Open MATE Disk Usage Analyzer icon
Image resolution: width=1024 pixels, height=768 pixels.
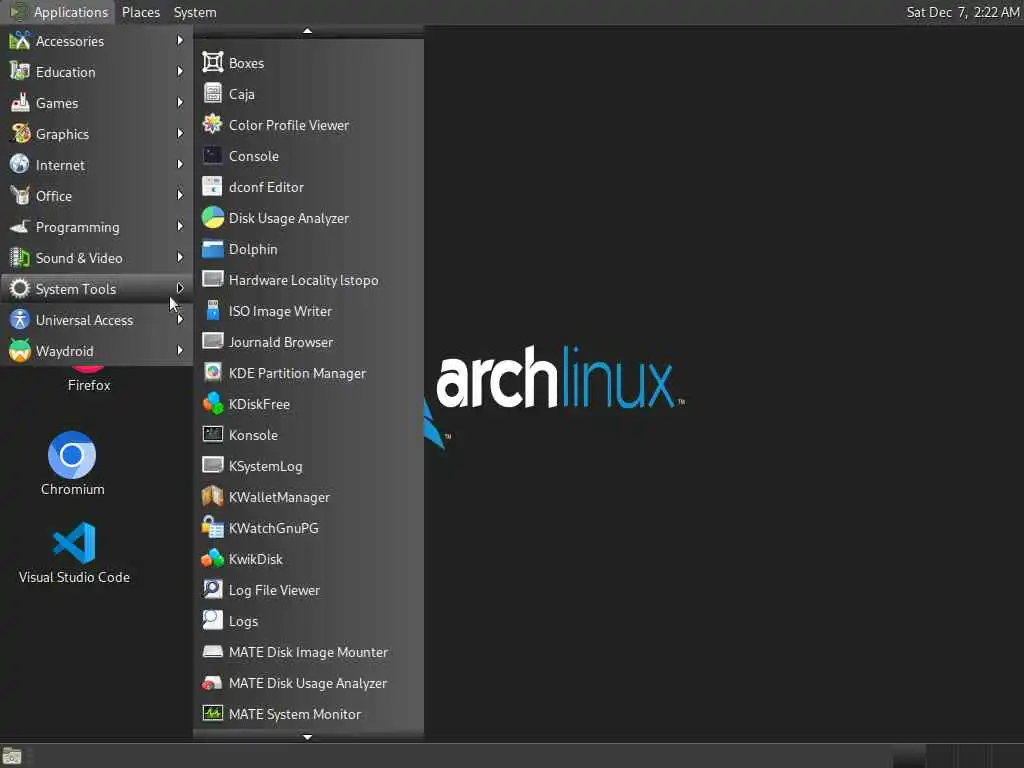tap(213, 682)
